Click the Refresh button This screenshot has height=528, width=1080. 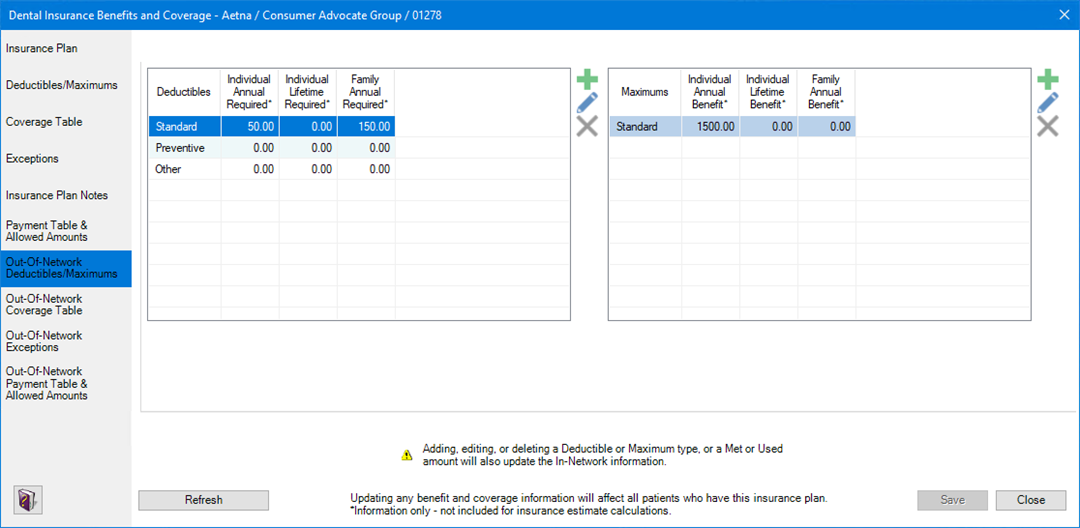(x=203, y=500)
